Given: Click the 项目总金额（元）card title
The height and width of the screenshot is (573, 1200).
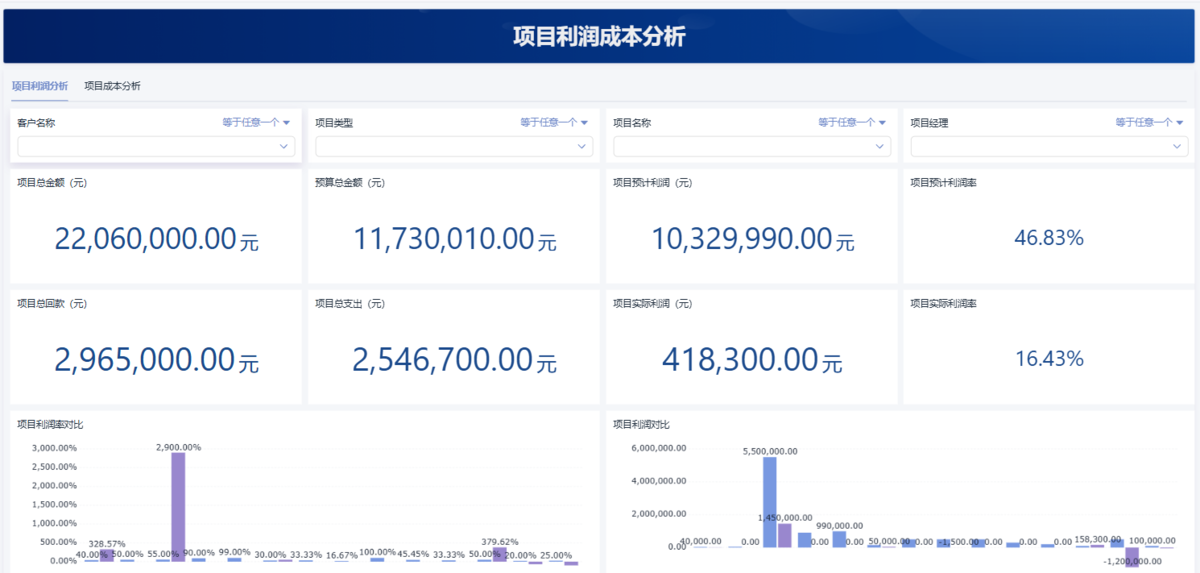Looking at the screenshot, I should (x=52, y=182).
